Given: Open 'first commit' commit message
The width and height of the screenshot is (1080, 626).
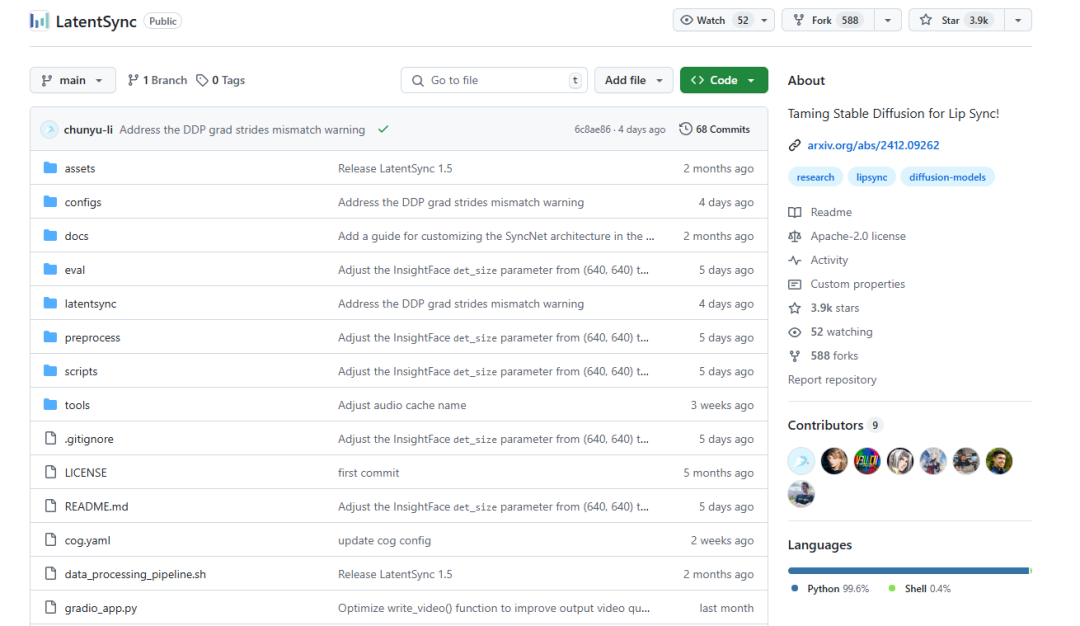Looking at the screenshot, I should (368, 472).
